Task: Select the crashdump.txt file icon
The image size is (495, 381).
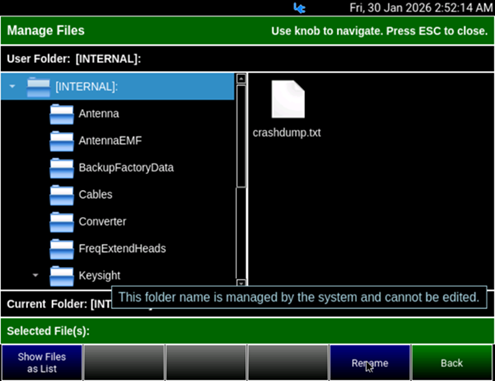Action: (288, 99)
